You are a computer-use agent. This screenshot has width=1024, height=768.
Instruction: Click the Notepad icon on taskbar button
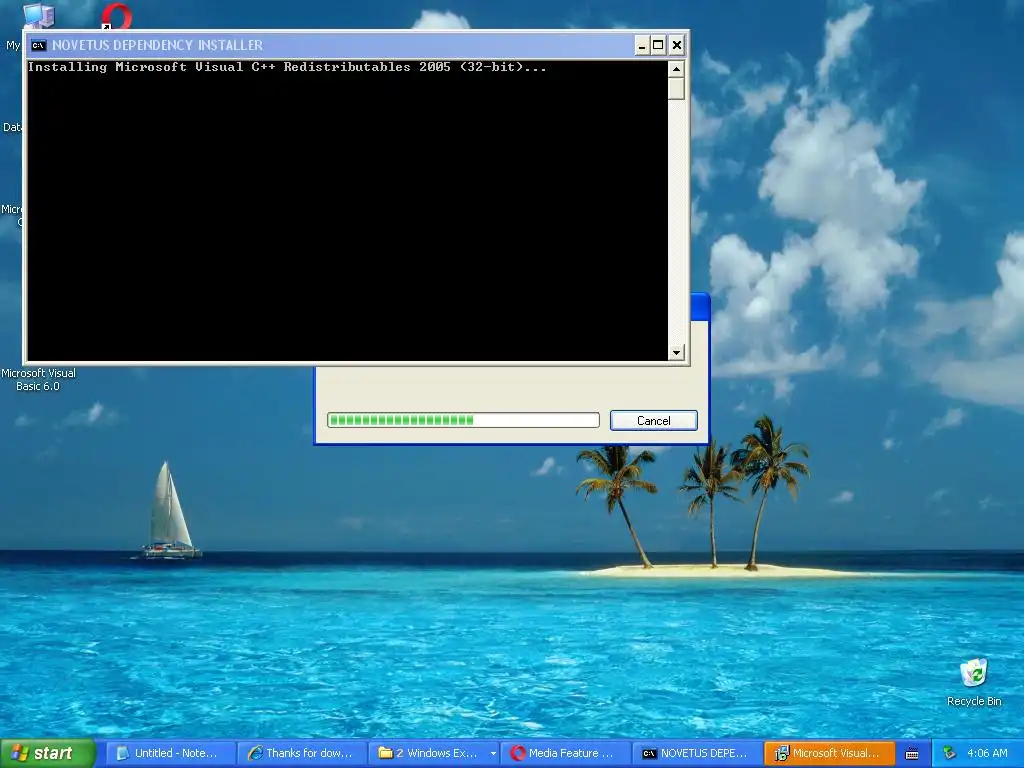[122, 753]
